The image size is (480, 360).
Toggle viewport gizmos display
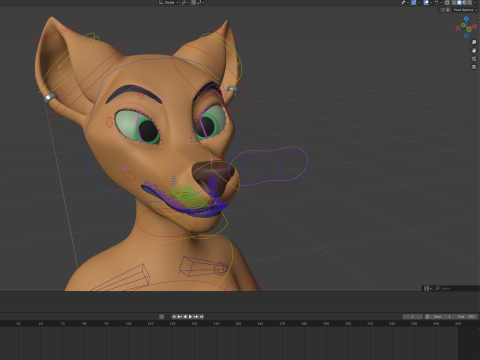click(414, 2)
